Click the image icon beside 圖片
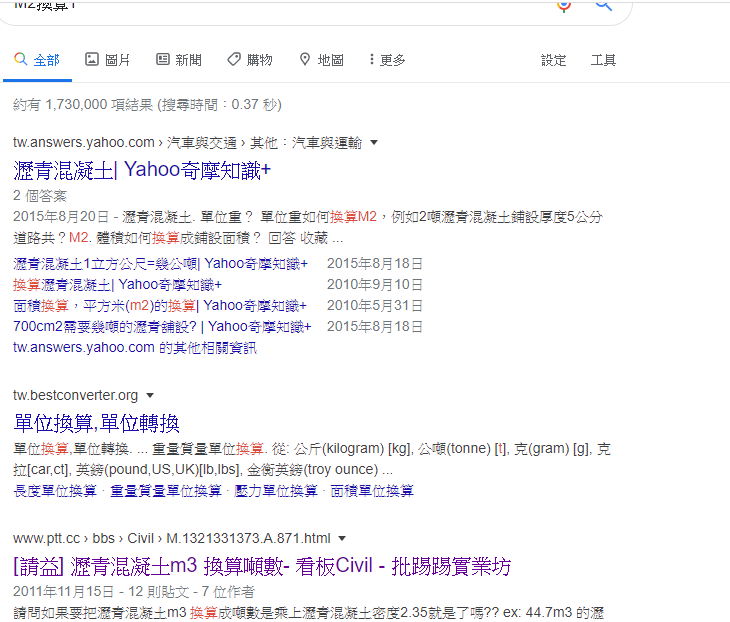The image size is (730, 622). pos(92,59)
